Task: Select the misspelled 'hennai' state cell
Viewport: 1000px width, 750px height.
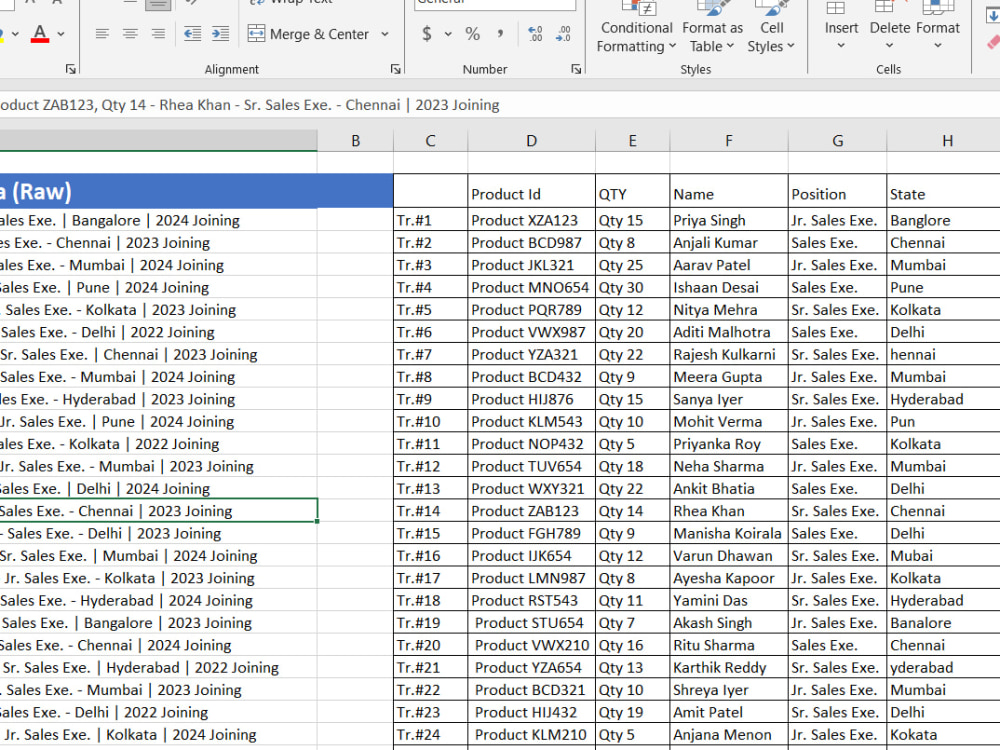Action: (943, 355)
